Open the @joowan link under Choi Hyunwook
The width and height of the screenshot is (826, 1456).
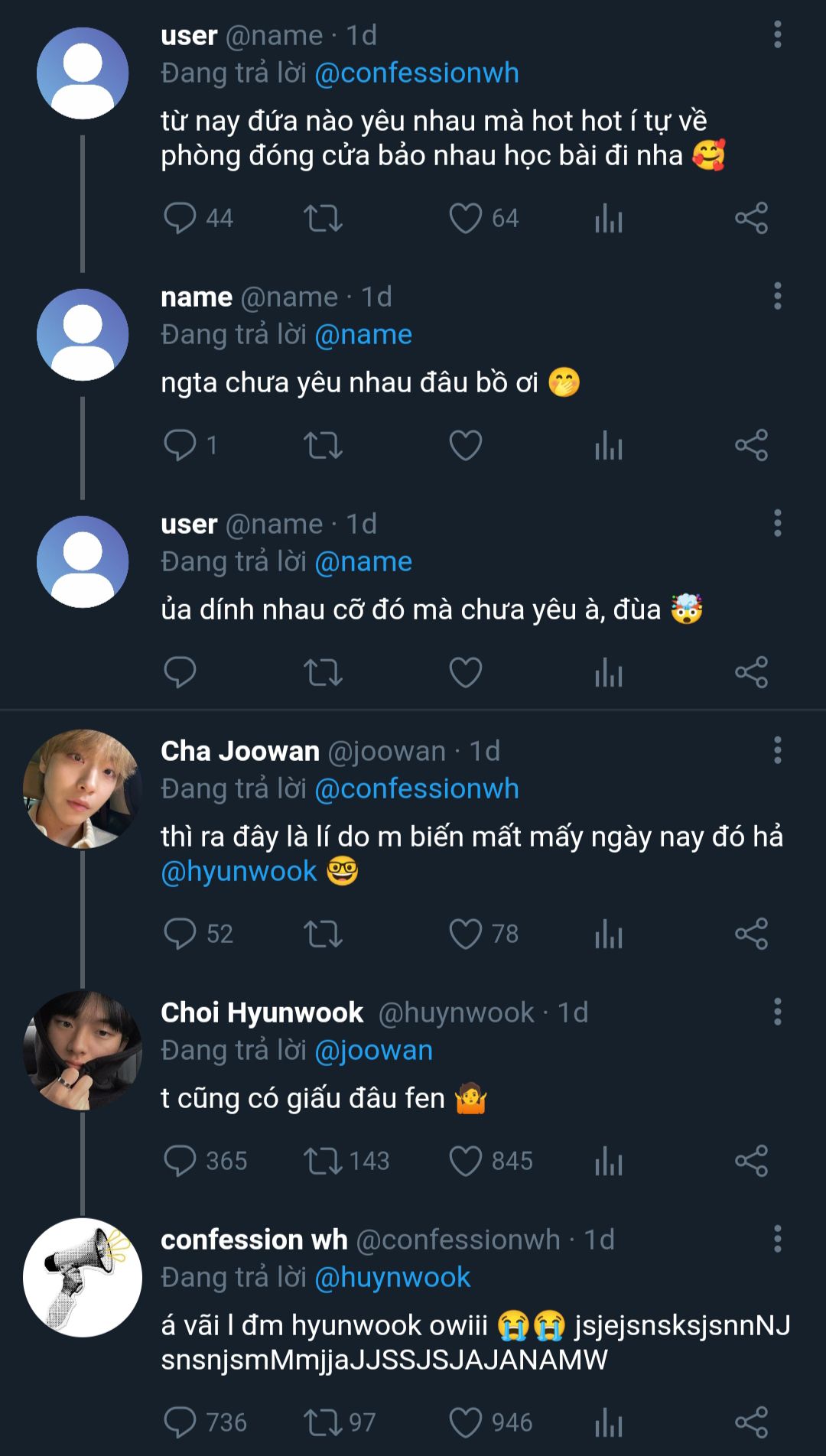[x=374, y=1051]
